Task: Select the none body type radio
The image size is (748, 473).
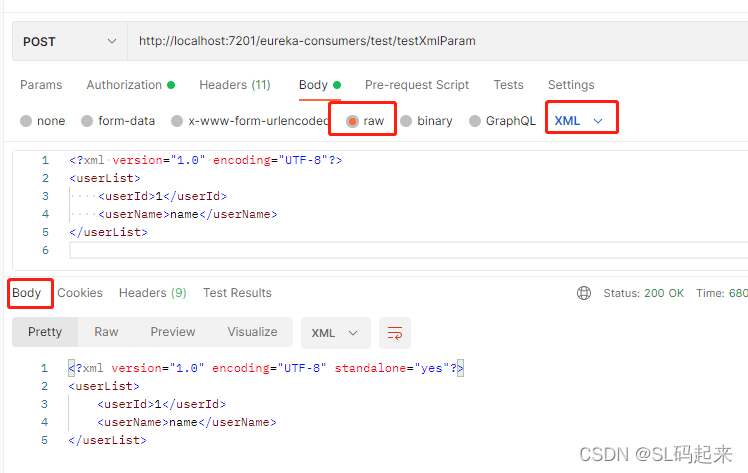Action: [x=26, y=121]
